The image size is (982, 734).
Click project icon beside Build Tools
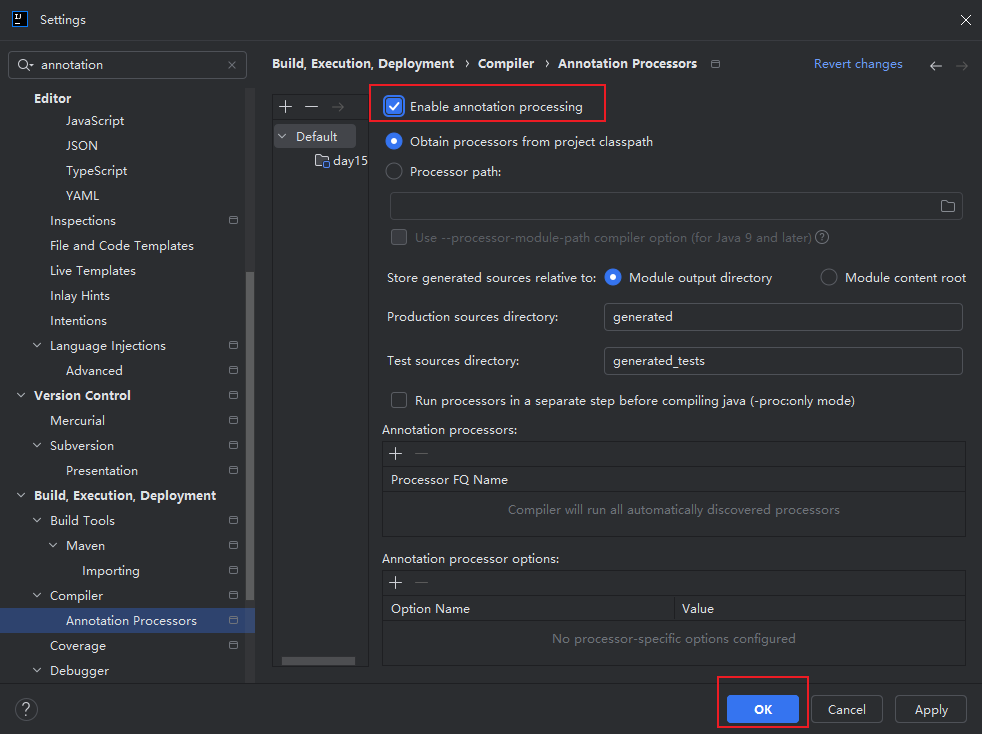point(234,520)
